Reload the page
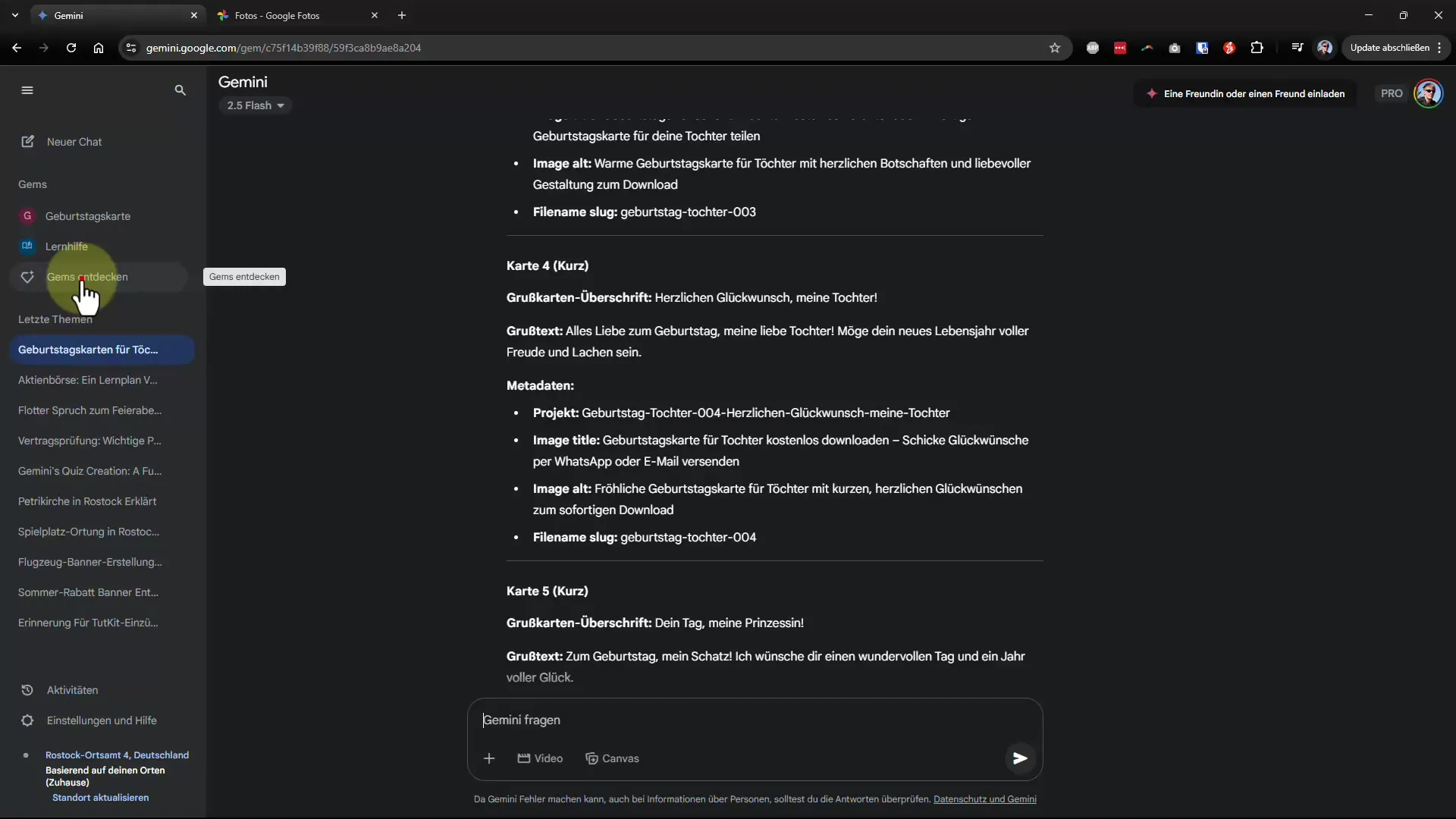1456x819 pixels. [71, 48]
